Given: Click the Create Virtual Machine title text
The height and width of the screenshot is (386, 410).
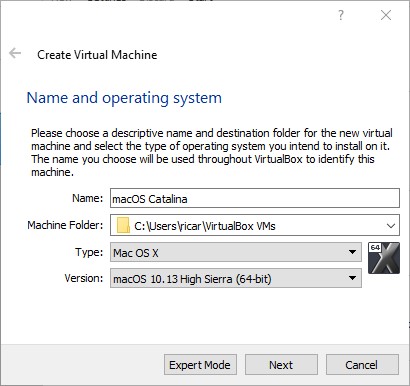Looking at the screenshot, I should [97, 55].
